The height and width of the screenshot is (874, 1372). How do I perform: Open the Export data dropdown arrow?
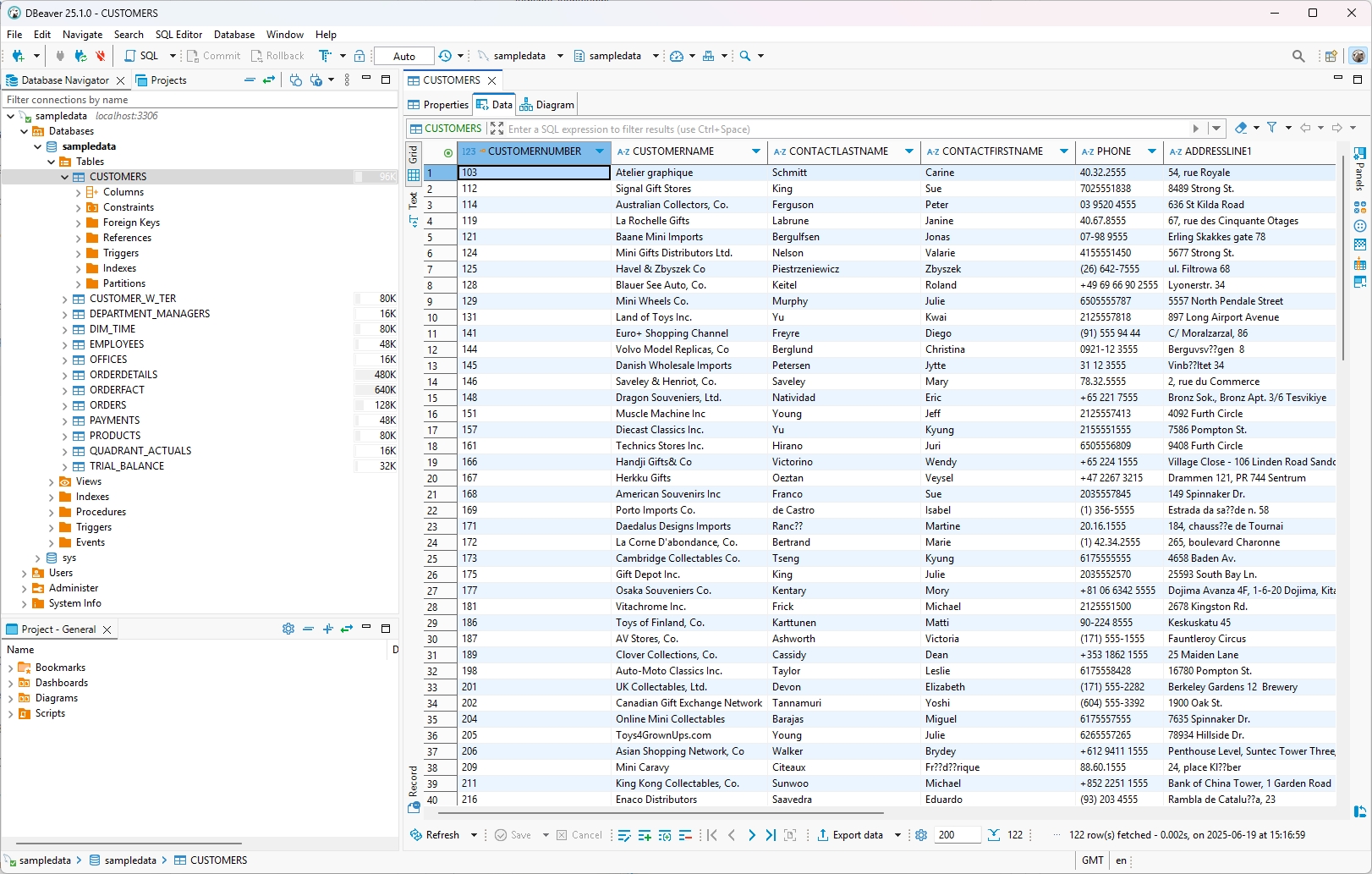coord(897,835)
